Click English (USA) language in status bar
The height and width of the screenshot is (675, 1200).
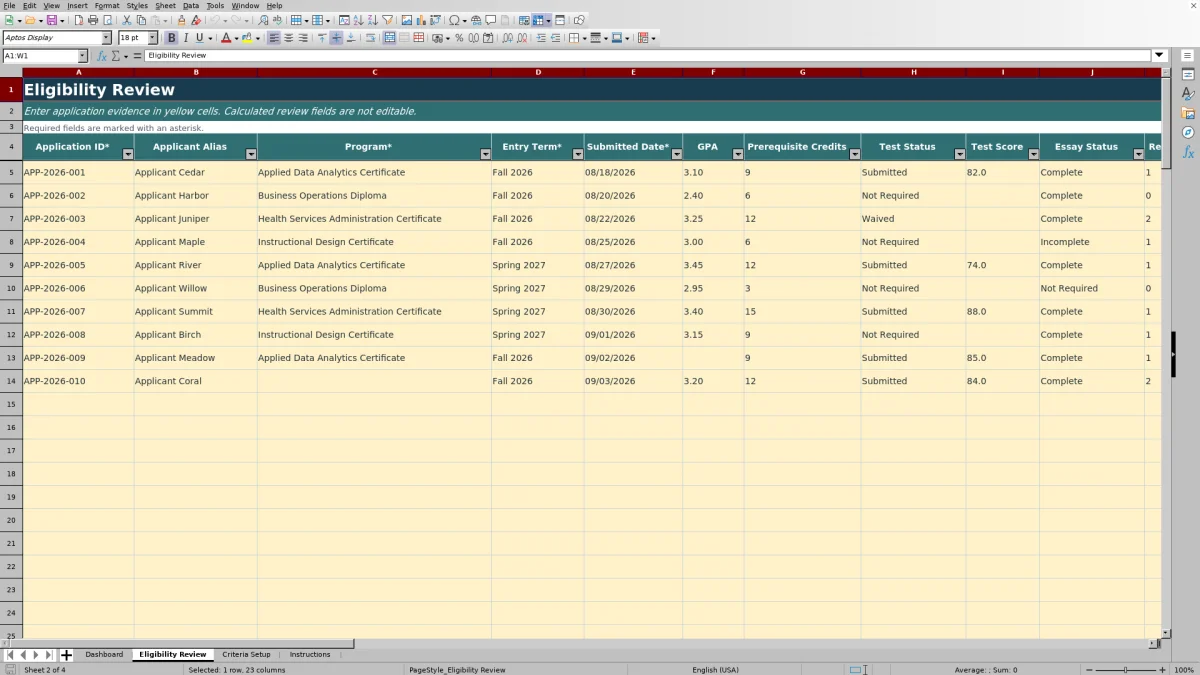coord(715,670)
